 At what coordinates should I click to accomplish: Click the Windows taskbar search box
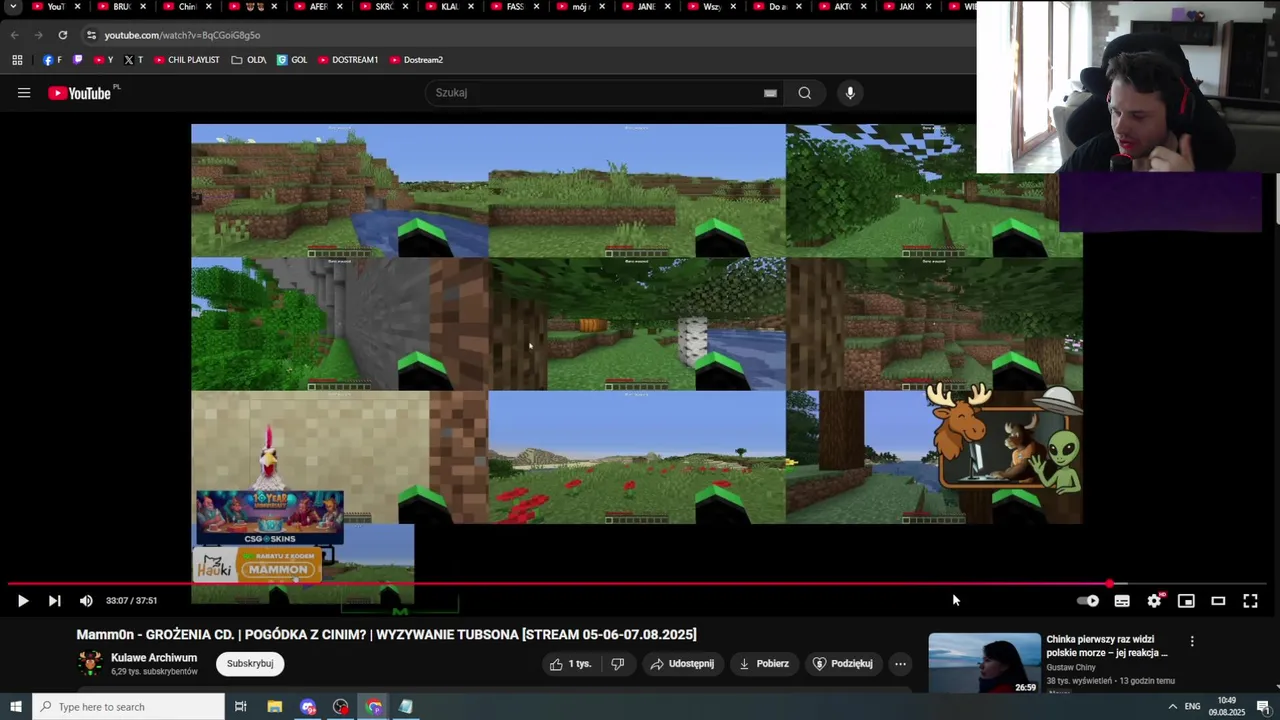[128, 707]
